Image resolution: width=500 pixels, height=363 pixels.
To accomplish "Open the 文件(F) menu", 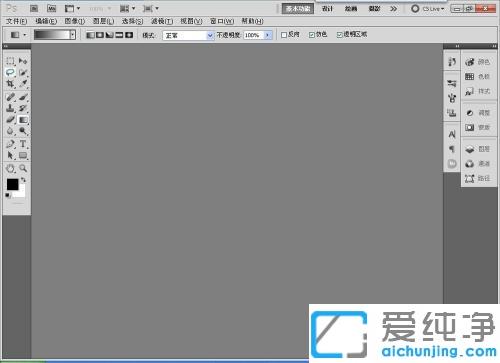I will pos(16,21).
